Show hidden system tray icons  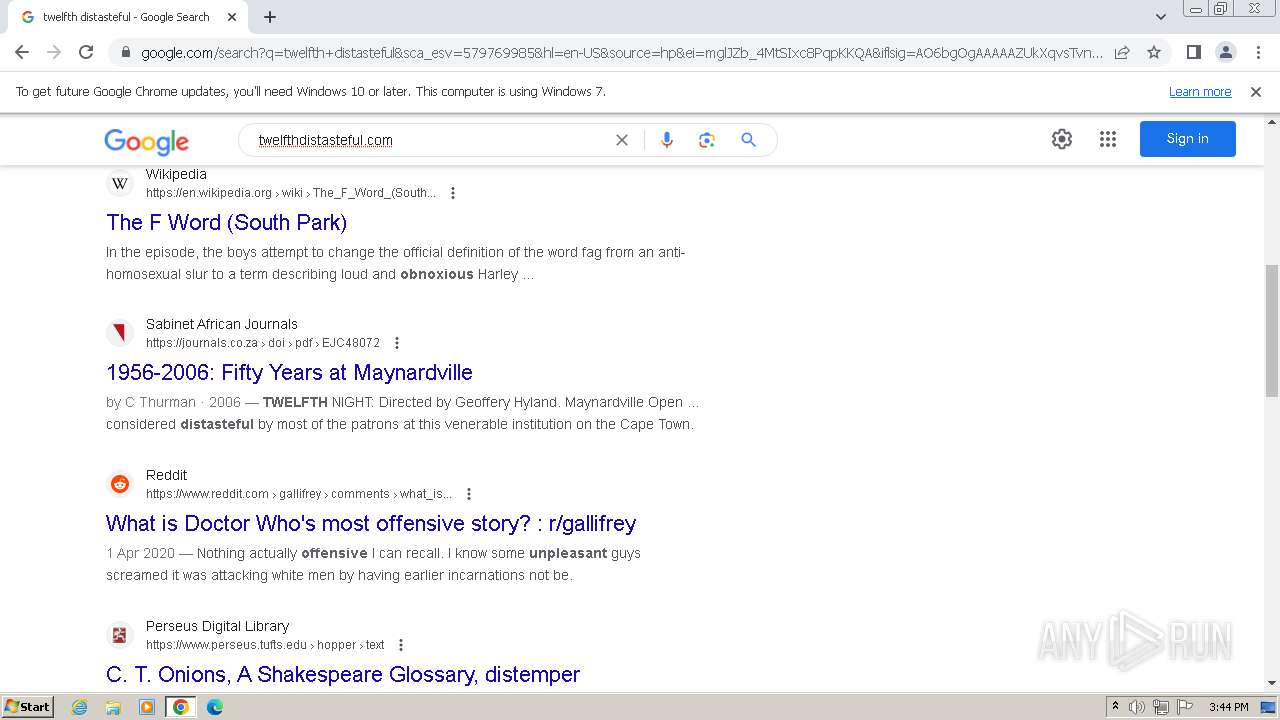[1115, 707]
